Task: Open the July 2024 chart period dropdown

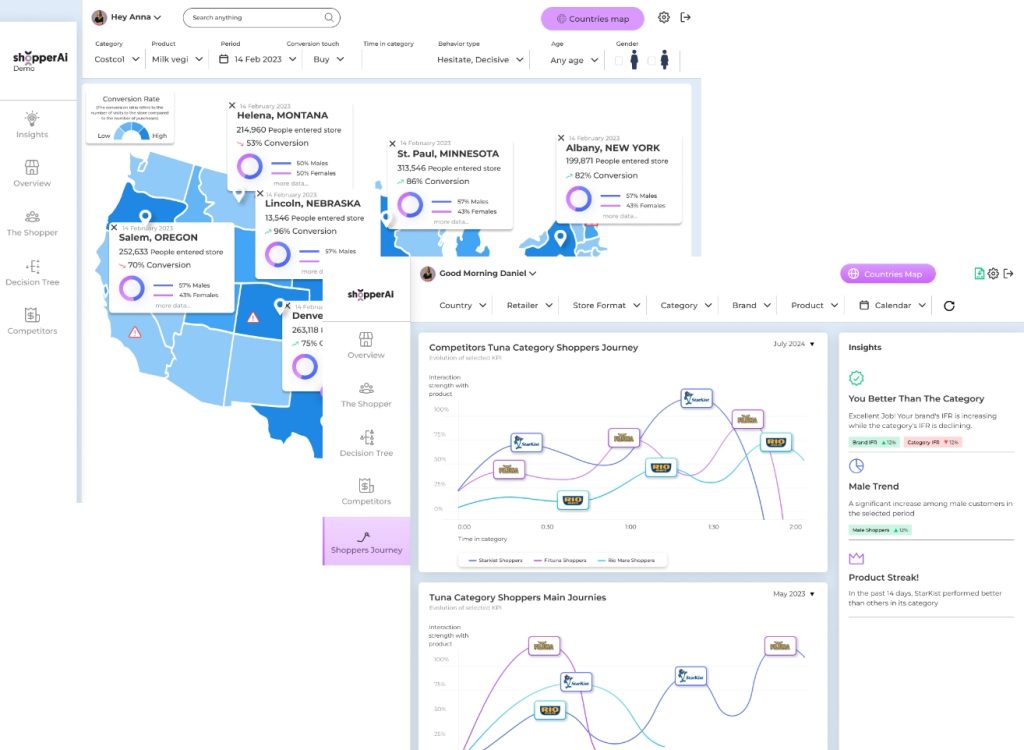Action: pyautogui.click(x=793, y=344)
